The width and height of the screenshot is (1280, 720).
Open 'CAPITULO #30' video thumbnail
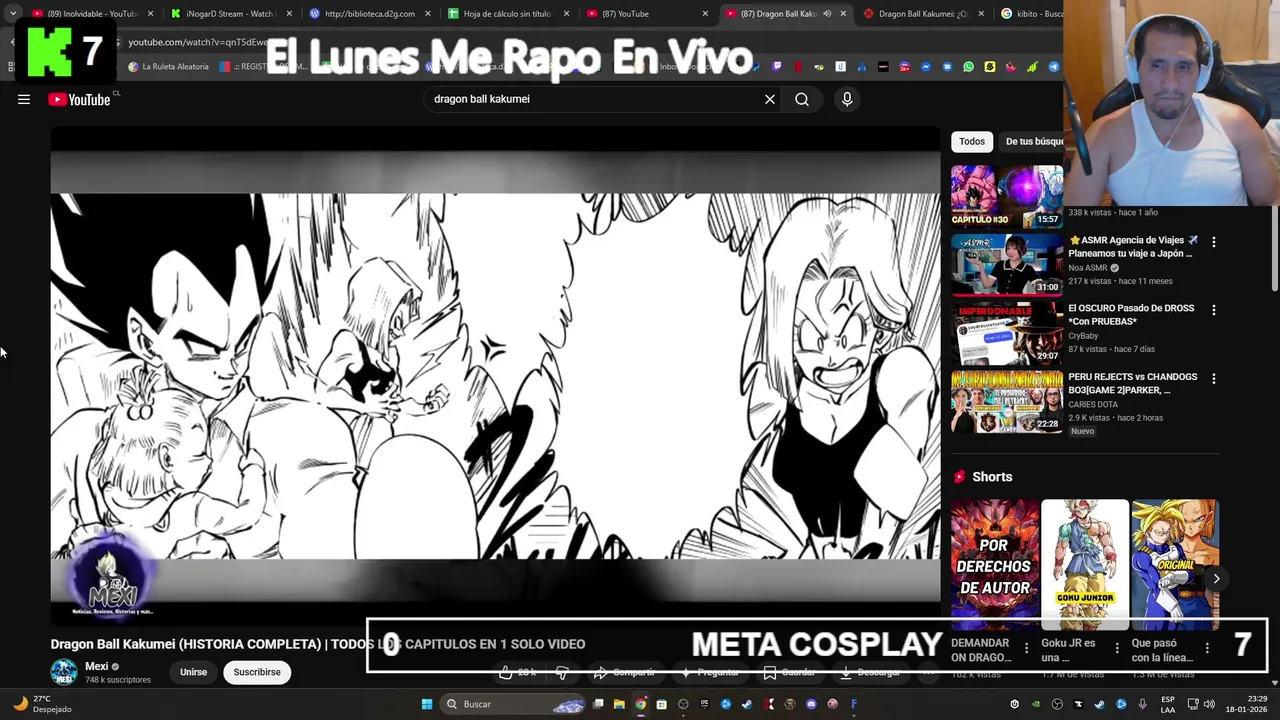[1007, 196]
